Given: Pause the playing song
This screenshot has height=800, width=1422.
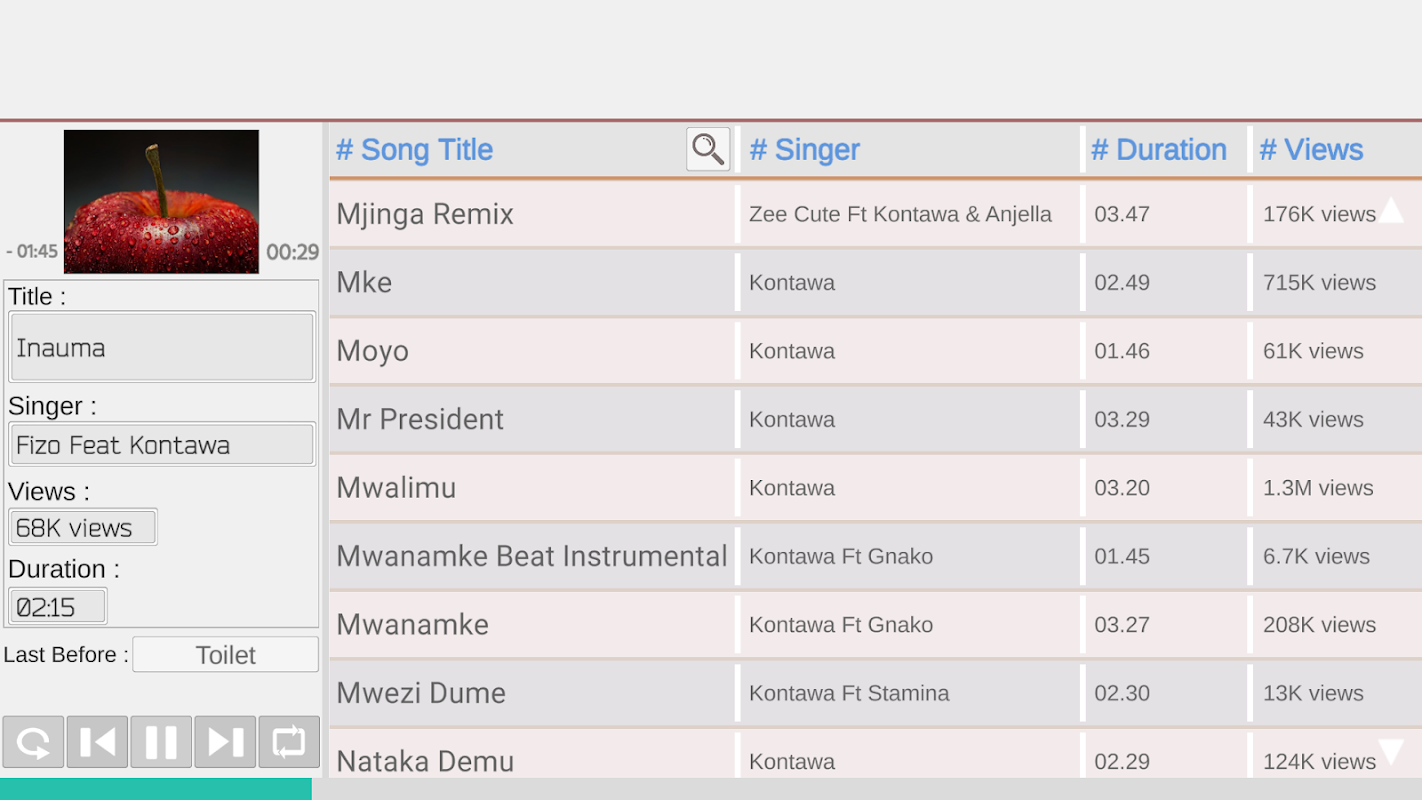Looking at the screenshot, I should pos(161,742).
